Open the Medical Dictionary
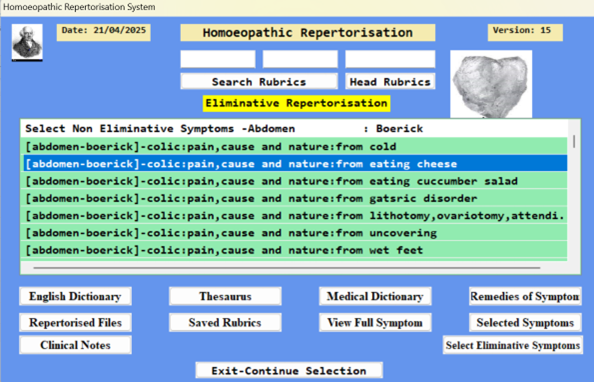Viewport: 594px width, 382px height. tap(375, 296)
